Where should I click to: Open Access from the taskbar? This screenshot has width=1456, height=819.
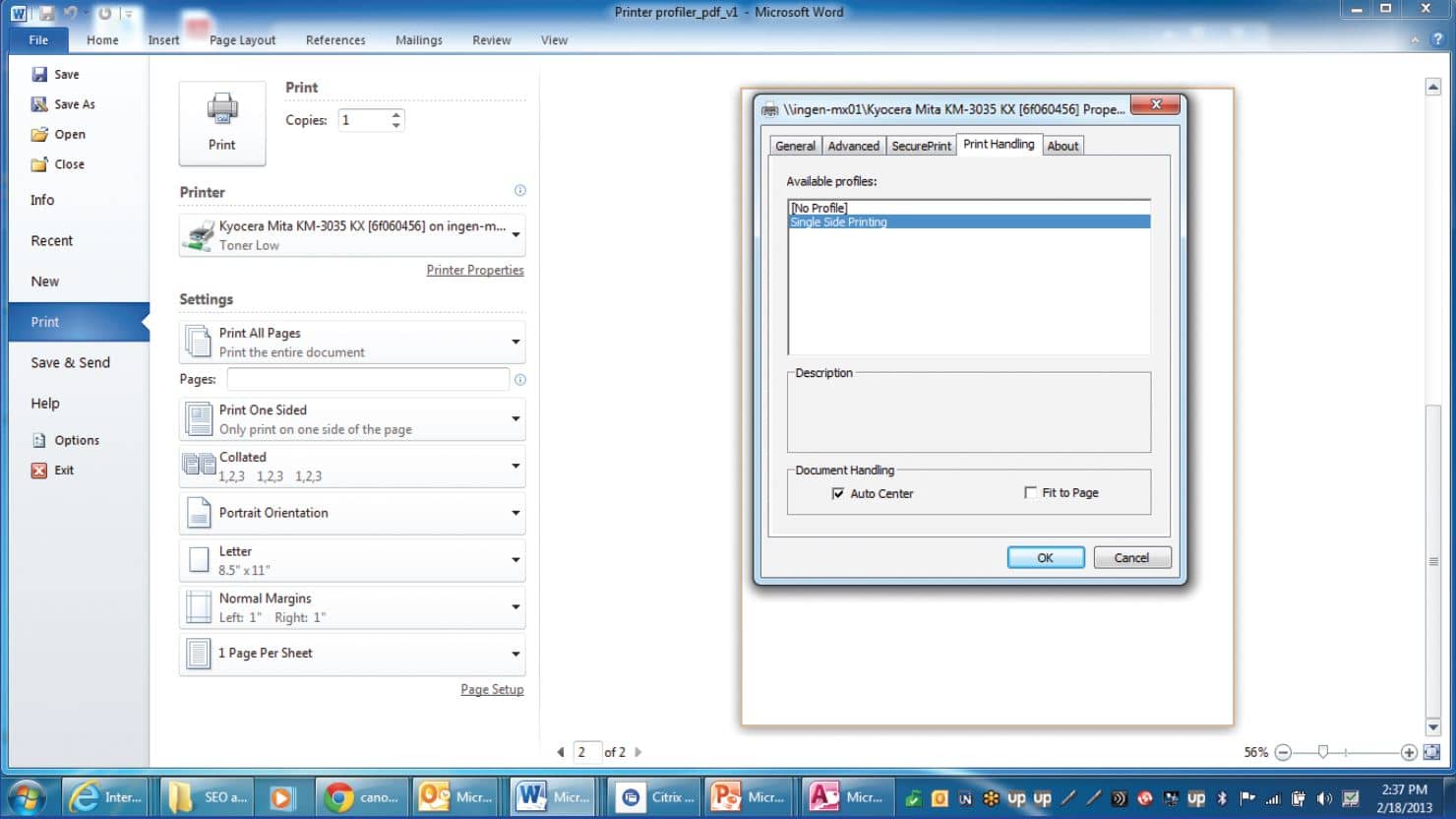coord(846,797)
